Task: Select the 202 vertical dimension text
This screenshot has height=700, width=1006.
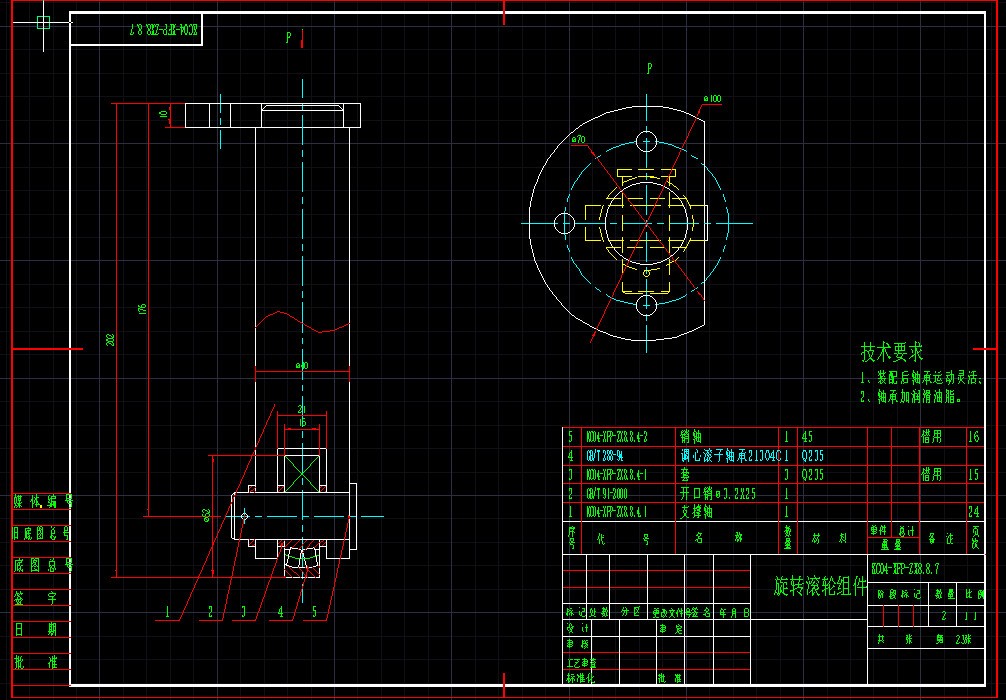Action: [x=110, y=340]
